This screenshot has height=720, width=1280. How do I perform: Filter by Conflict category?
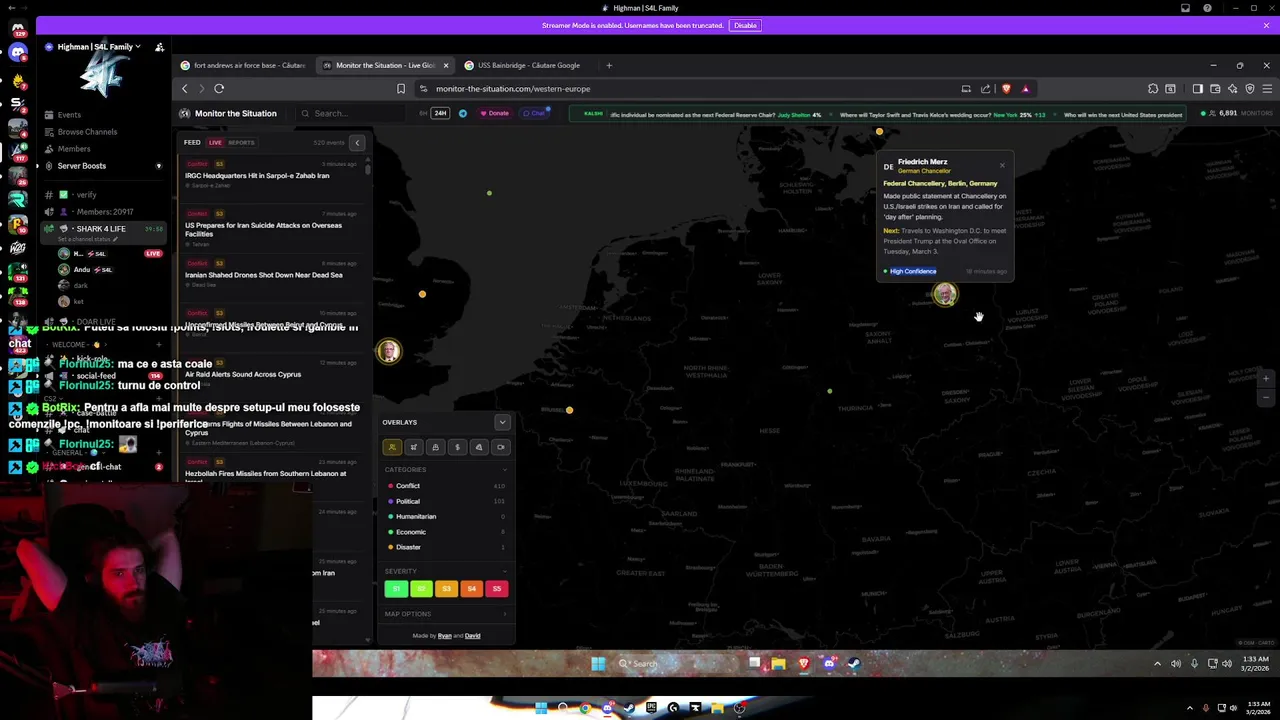click(407, 486)
